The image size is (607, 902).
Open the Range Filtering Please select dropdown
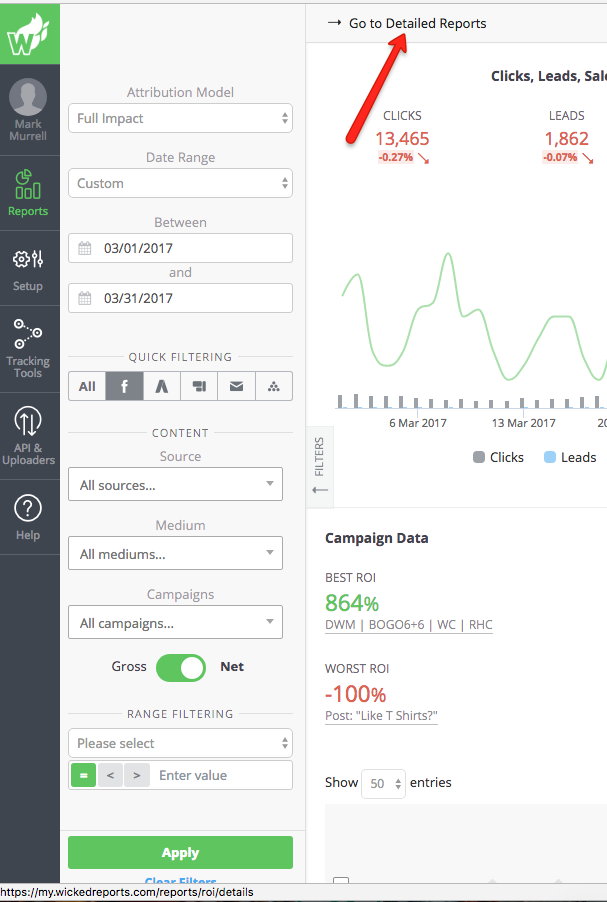click(x=180, y=743)
